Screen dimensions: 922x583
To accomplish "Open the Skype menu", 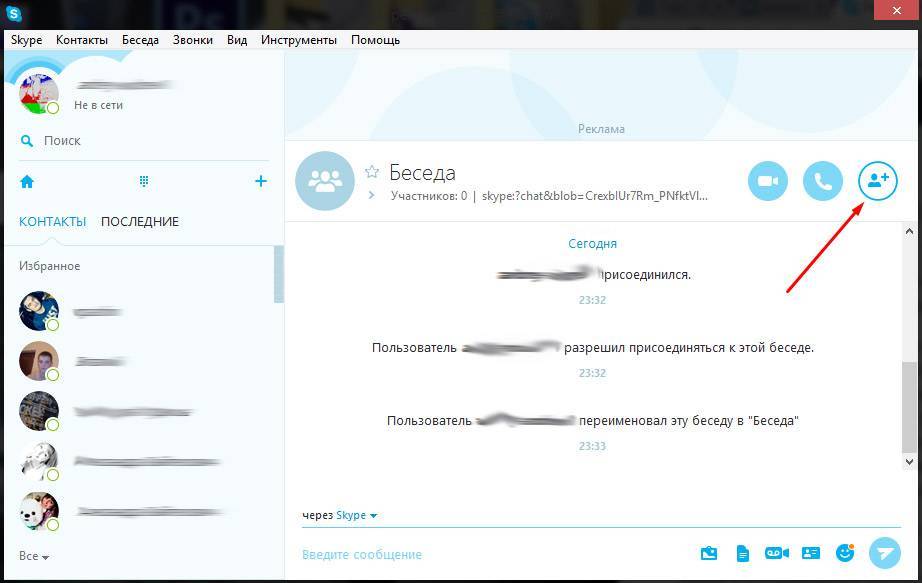I will point(26,40).
